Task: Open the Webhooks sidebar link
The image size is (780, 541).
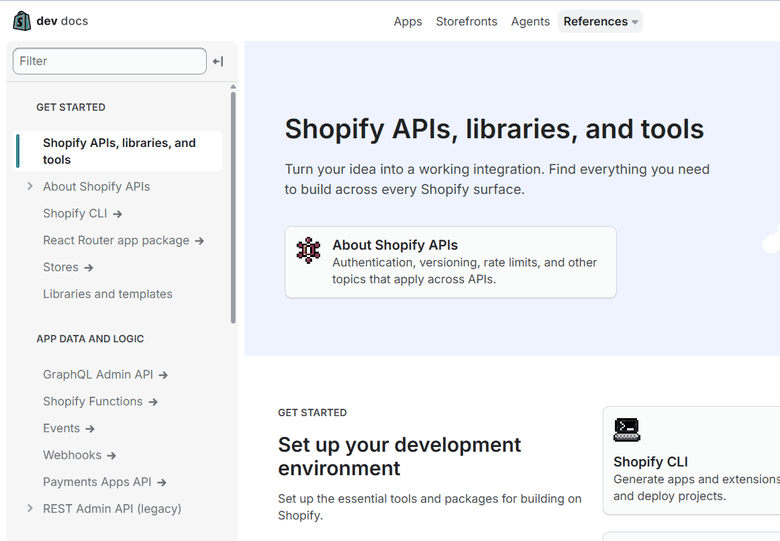Action: pyautogui.click(x=72, y=455)
